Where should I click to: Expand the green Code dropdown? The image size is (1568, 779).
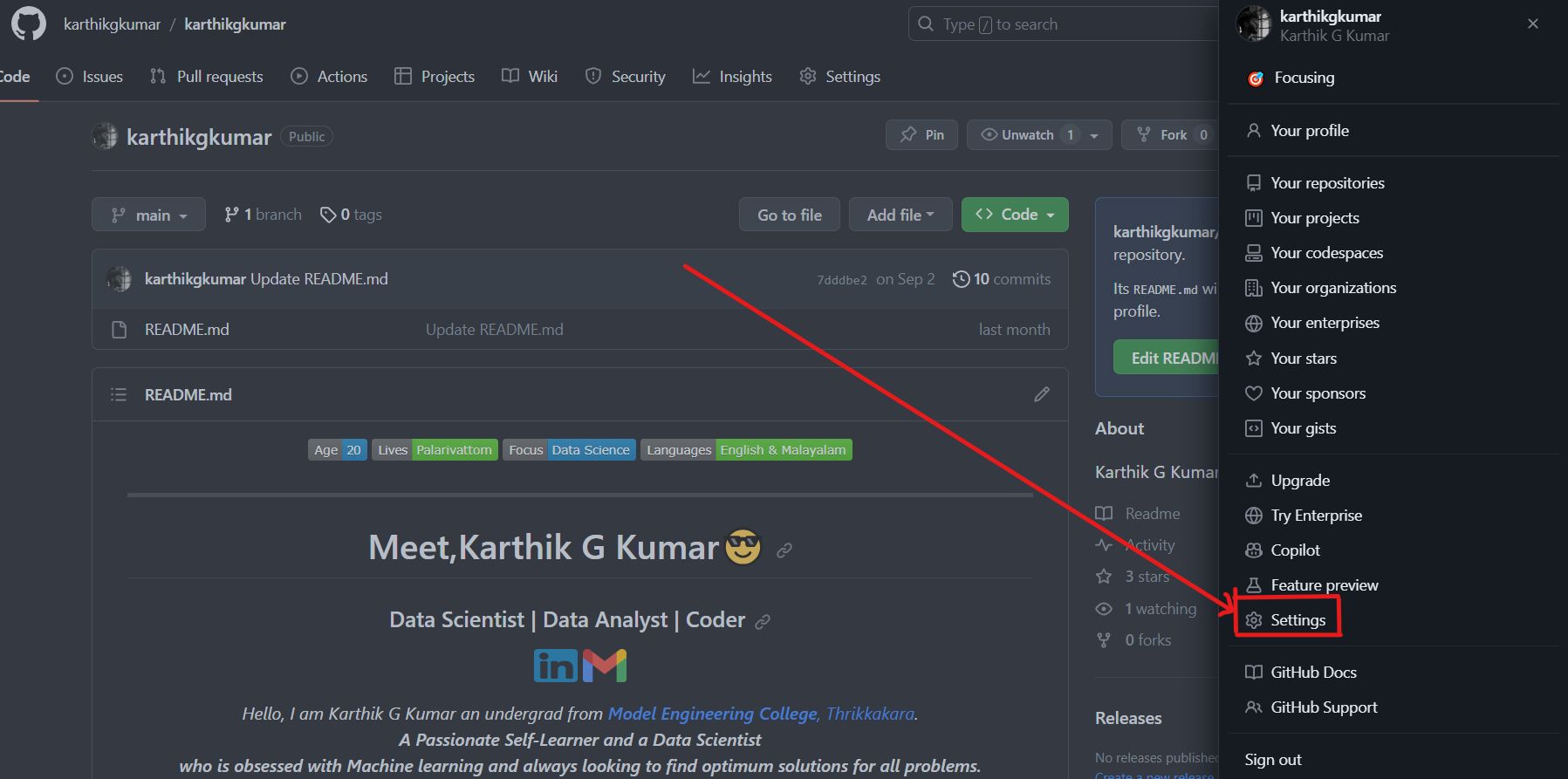pyautogui.click(x=1015, y=215)
